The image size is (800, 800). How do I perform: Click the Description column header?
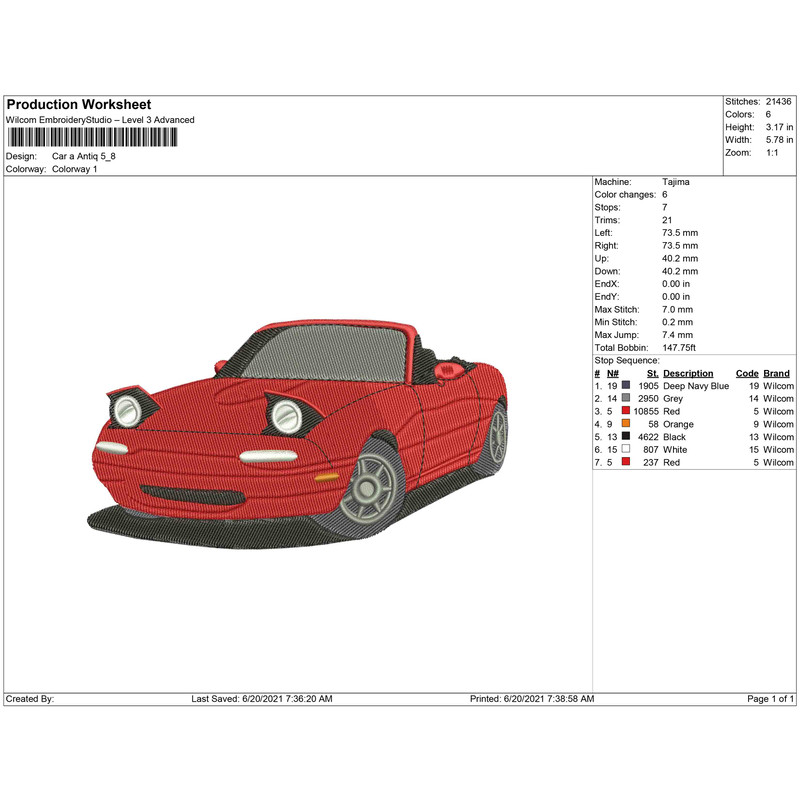(x=688, y=373)
